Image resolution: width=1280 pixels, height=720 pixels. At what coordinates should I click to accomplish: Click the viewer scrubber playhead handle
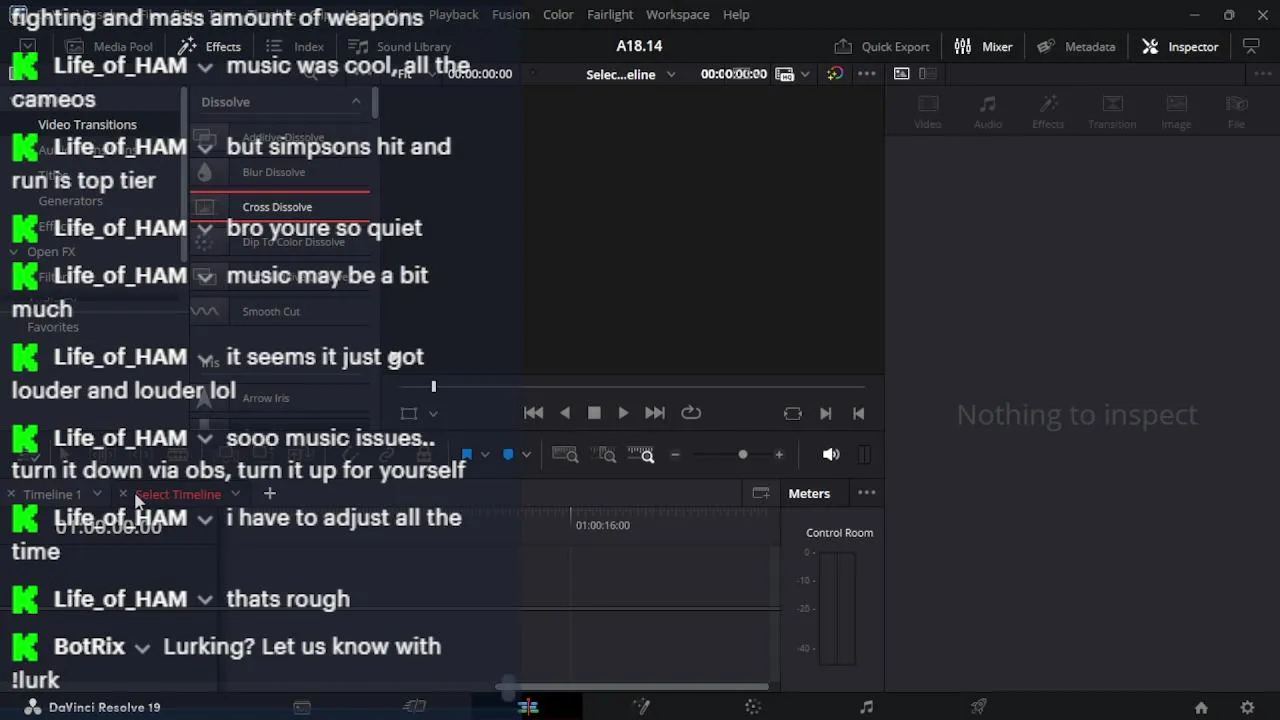(x=433, y=386)
